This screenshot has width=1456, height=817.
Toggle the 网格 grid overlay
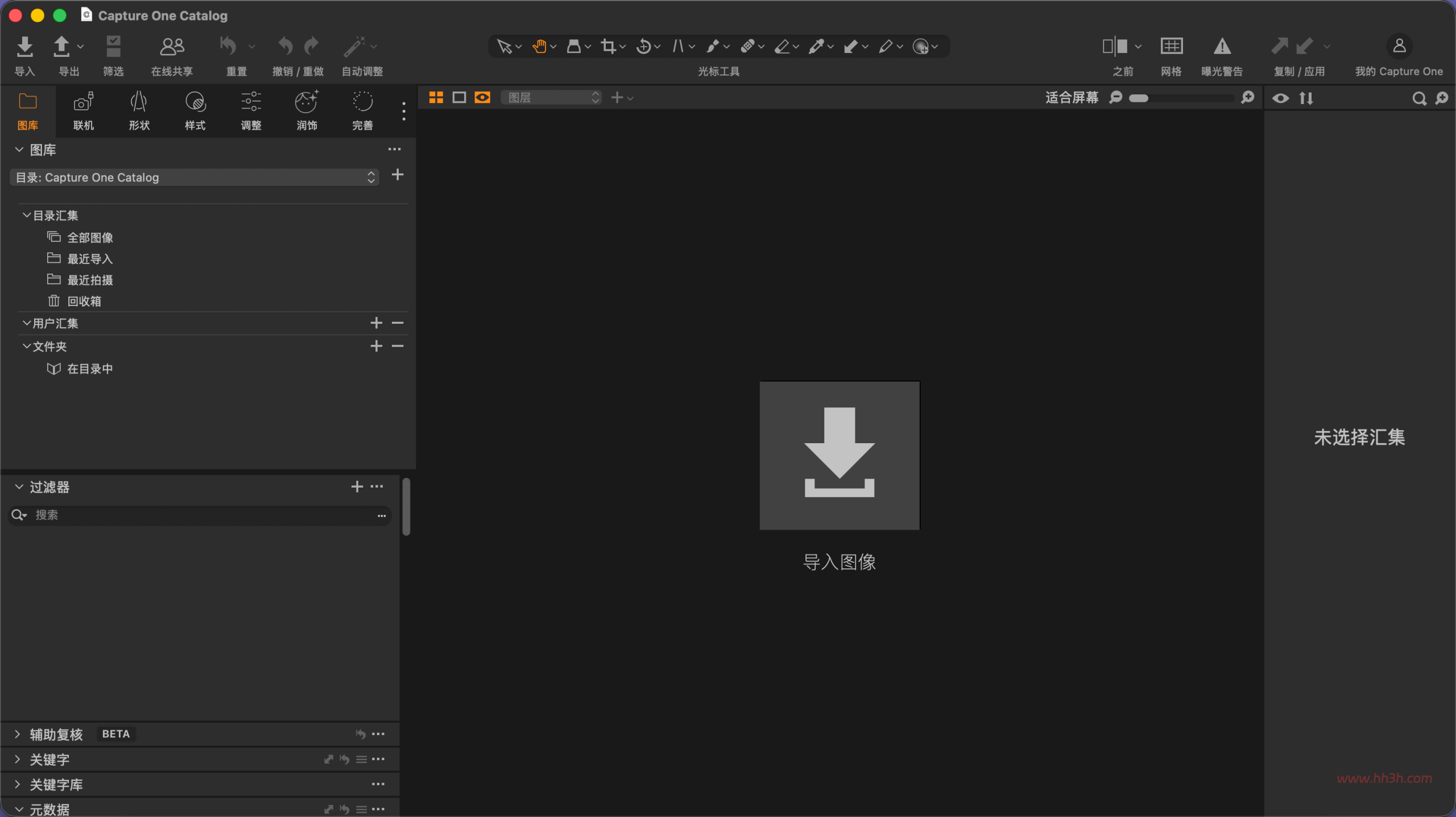pyautogui.click(x=1172, y=46)
